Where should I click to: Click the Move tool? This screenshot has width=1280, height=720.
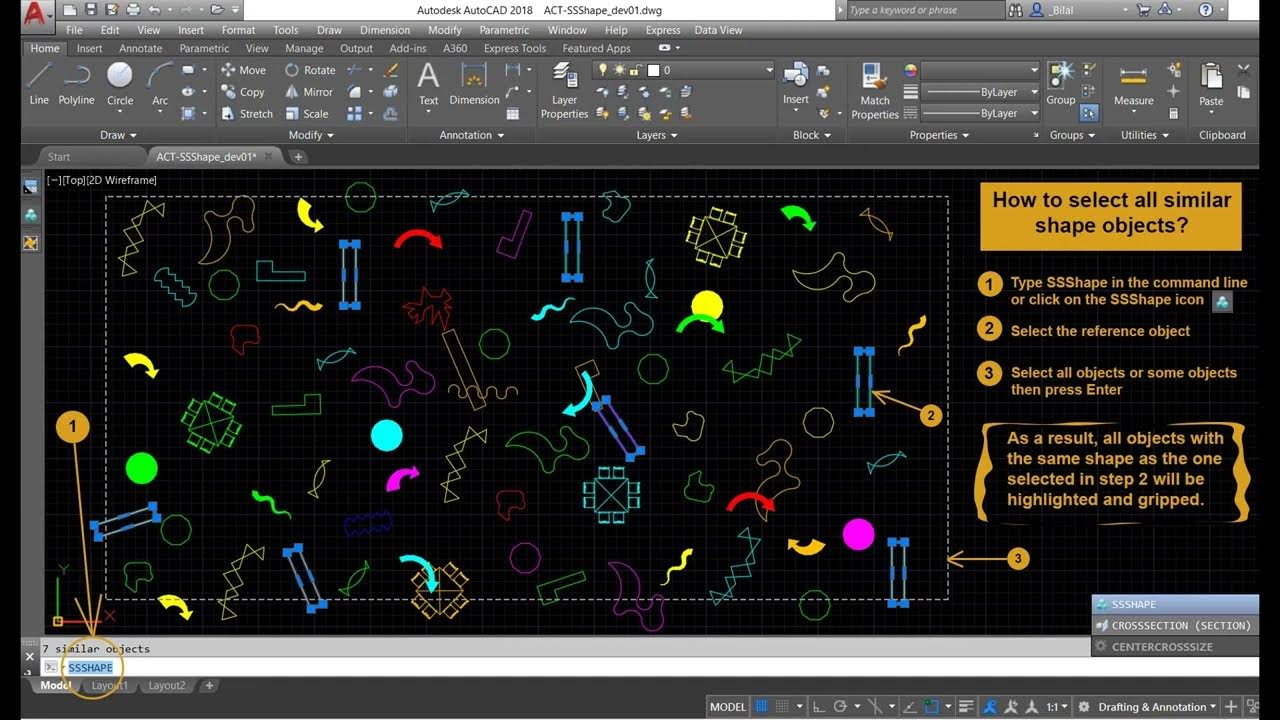pyautogui.click(x=243, y=70)
